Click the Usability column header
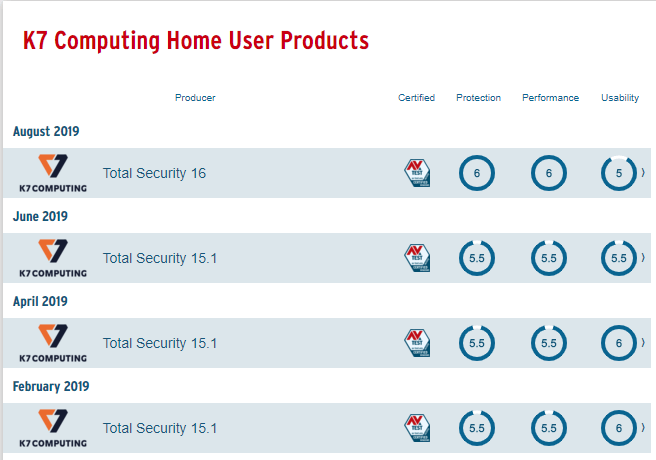The width and height of the screenshot is (656, 460). [x=620, y=98]
